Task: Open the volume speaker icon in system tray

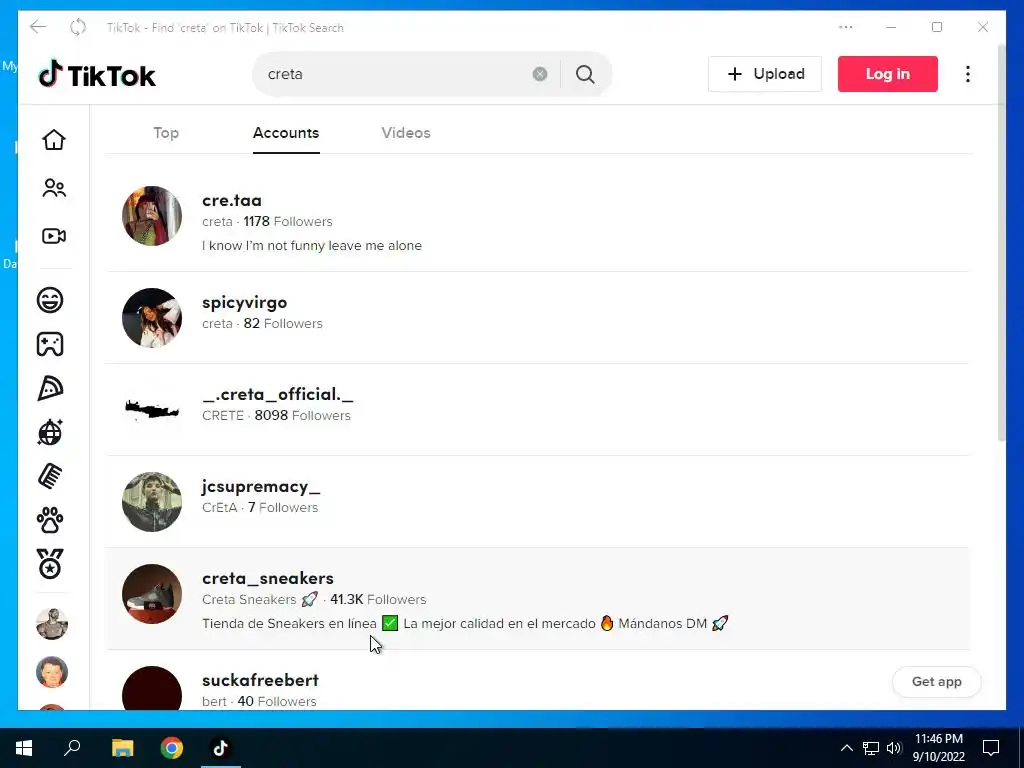Action: click(894, 748)
